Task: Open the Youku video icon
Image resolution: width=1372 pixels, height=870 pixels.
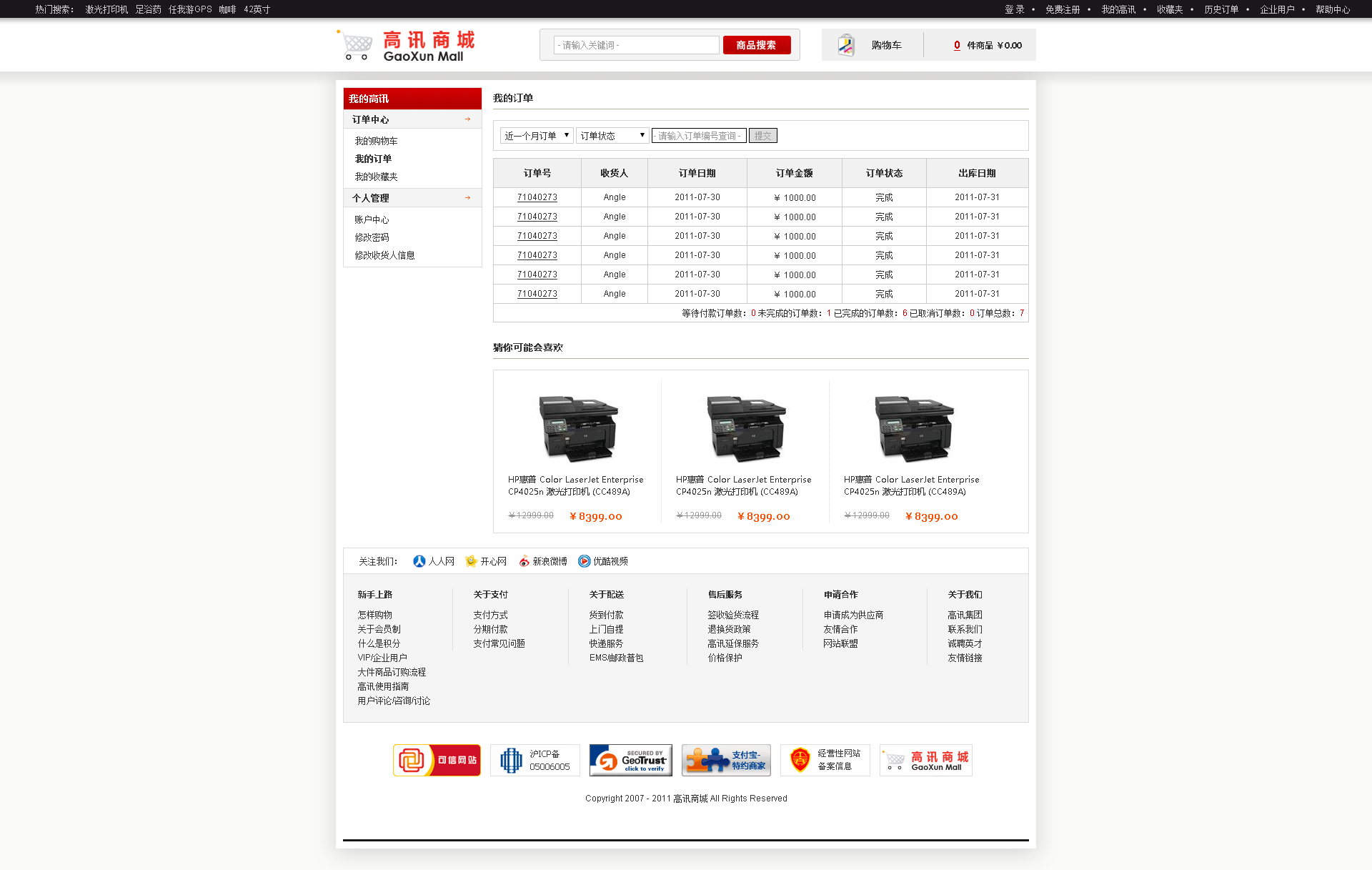Action: click(x=585, y=561)
